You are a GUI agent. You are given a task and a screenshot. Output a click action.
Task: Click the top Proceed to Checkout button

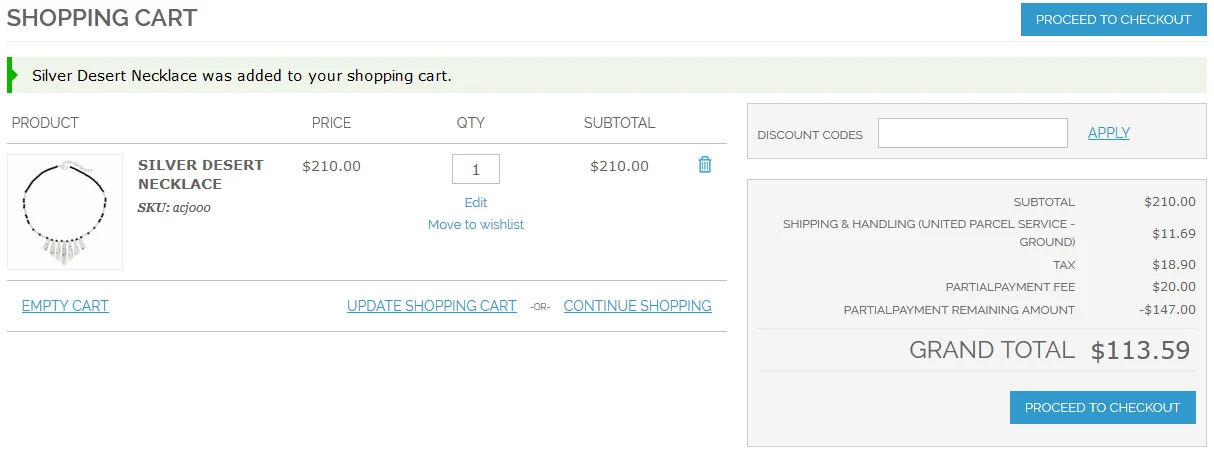coord(1113,20)
